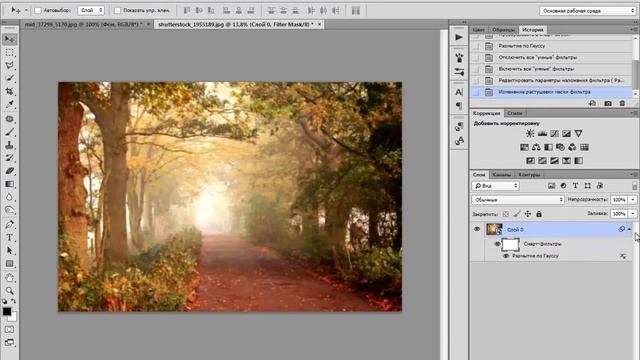Select the Horizontal Type tool
This screenshot has width=640, height=360.
point(9,237)
